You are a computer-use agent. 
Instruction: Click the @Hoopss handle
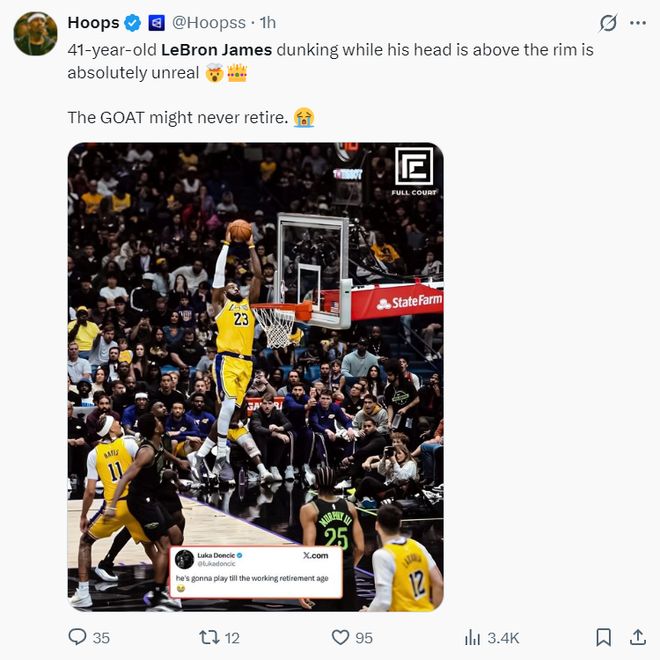click(209, 23)
